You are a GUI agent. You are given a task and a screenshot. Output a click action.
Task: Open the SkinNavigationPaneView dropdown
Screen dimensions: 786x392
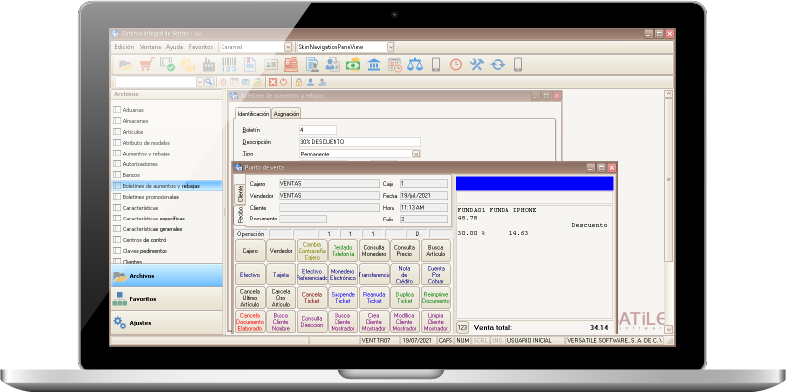tap(390, 47)
